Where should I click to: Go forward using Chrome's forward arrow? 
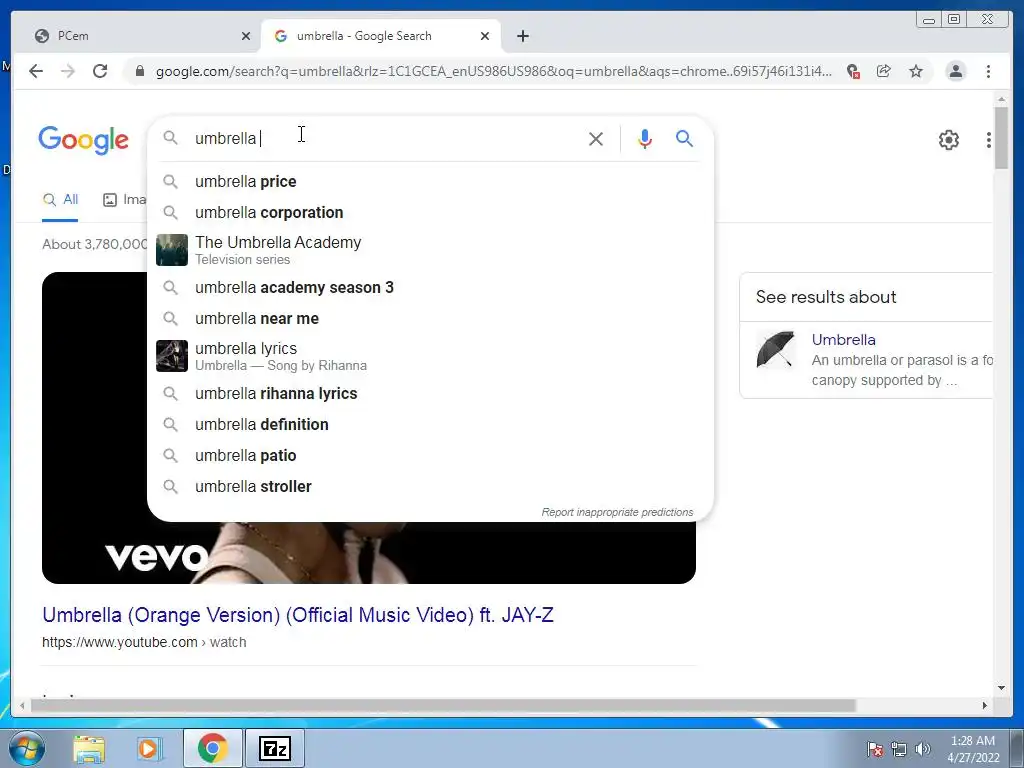point(68,71)
